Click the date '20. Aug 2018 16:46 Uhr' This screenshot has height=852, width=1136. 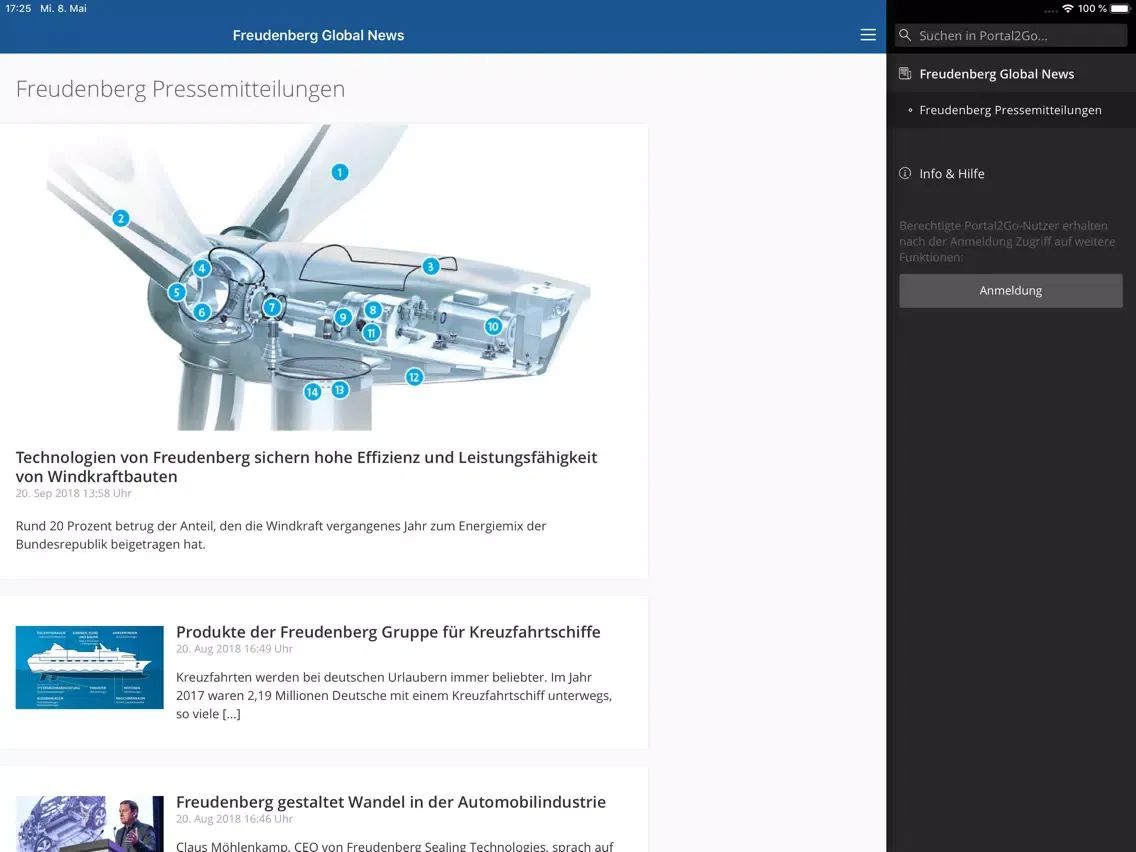point(235,819)
